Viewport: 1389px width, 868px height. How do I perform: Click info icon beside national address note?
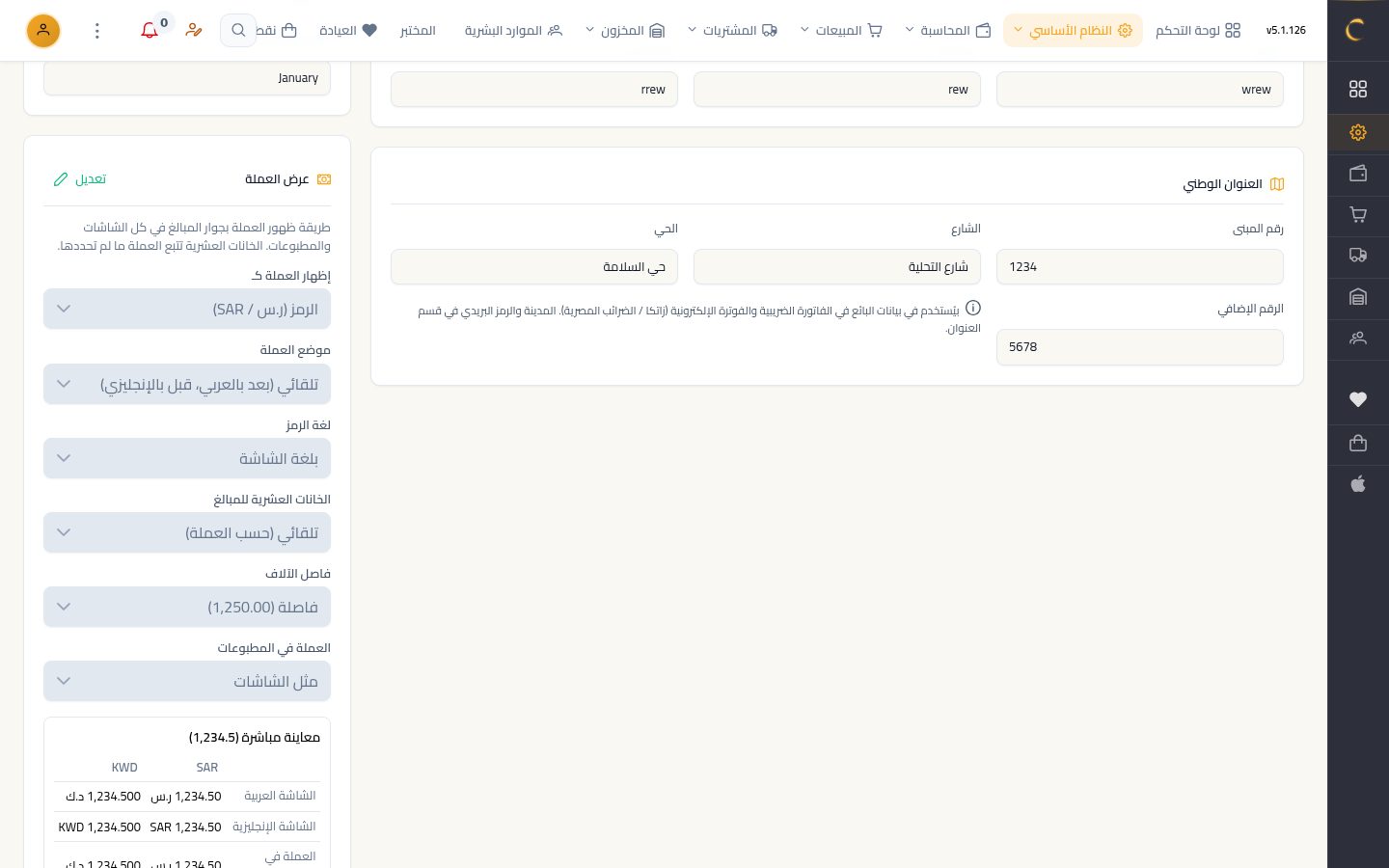[x=973, y=309]
